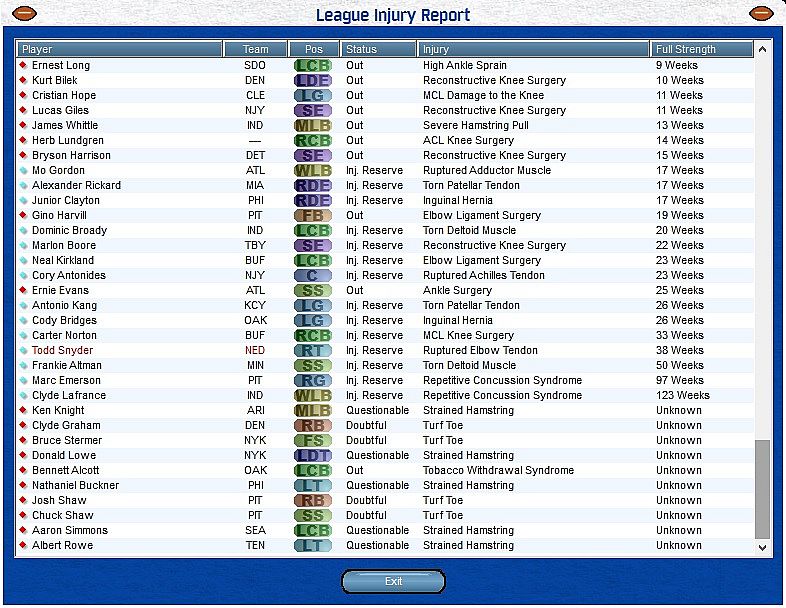Click the RCB badge for Herb Lundgren
This screenshot has height=608, width=786.
[313, 140]
